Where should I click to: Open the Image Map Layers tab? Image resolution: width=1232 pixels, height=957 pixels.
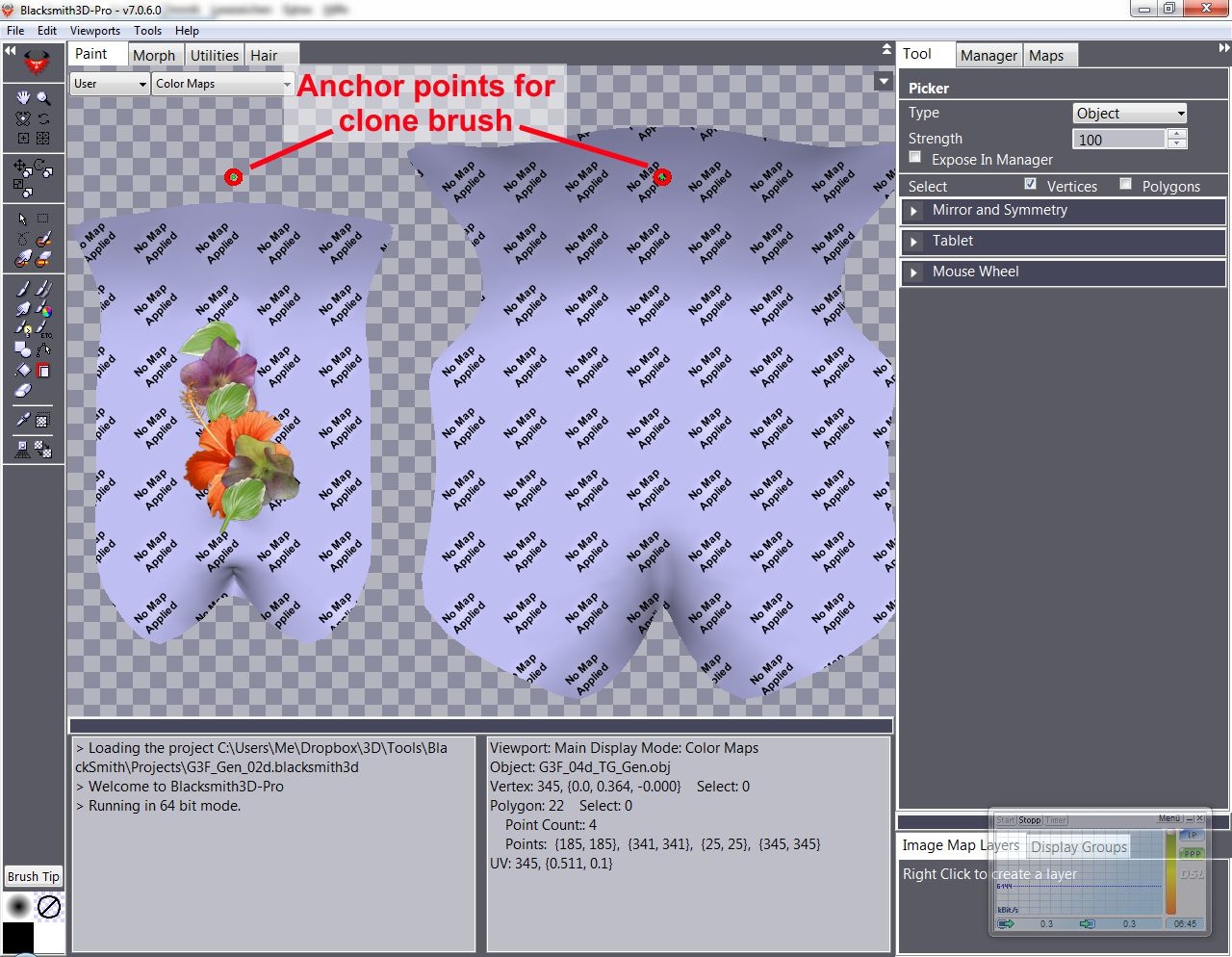[961, 845]
